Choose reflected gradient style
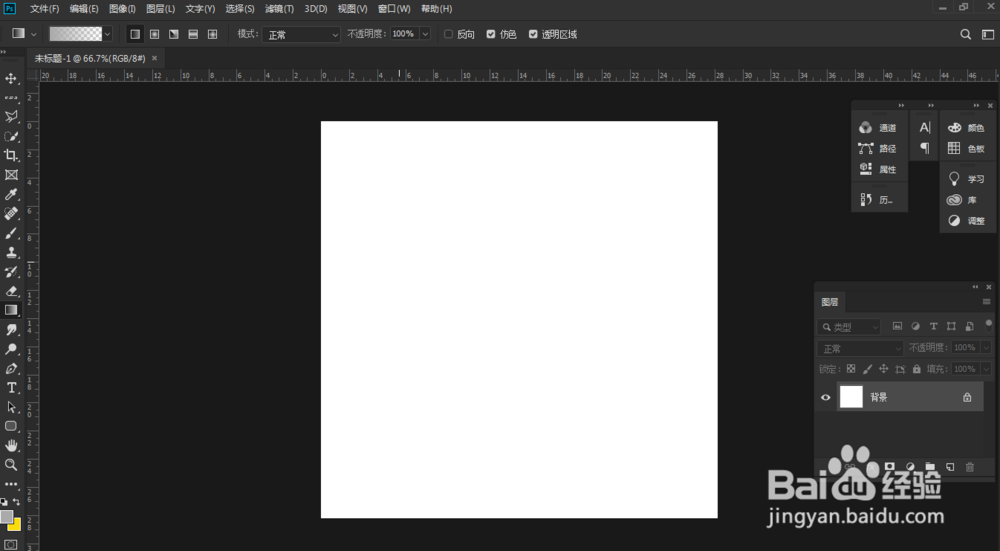1000x551 pixels. [193, 34]
